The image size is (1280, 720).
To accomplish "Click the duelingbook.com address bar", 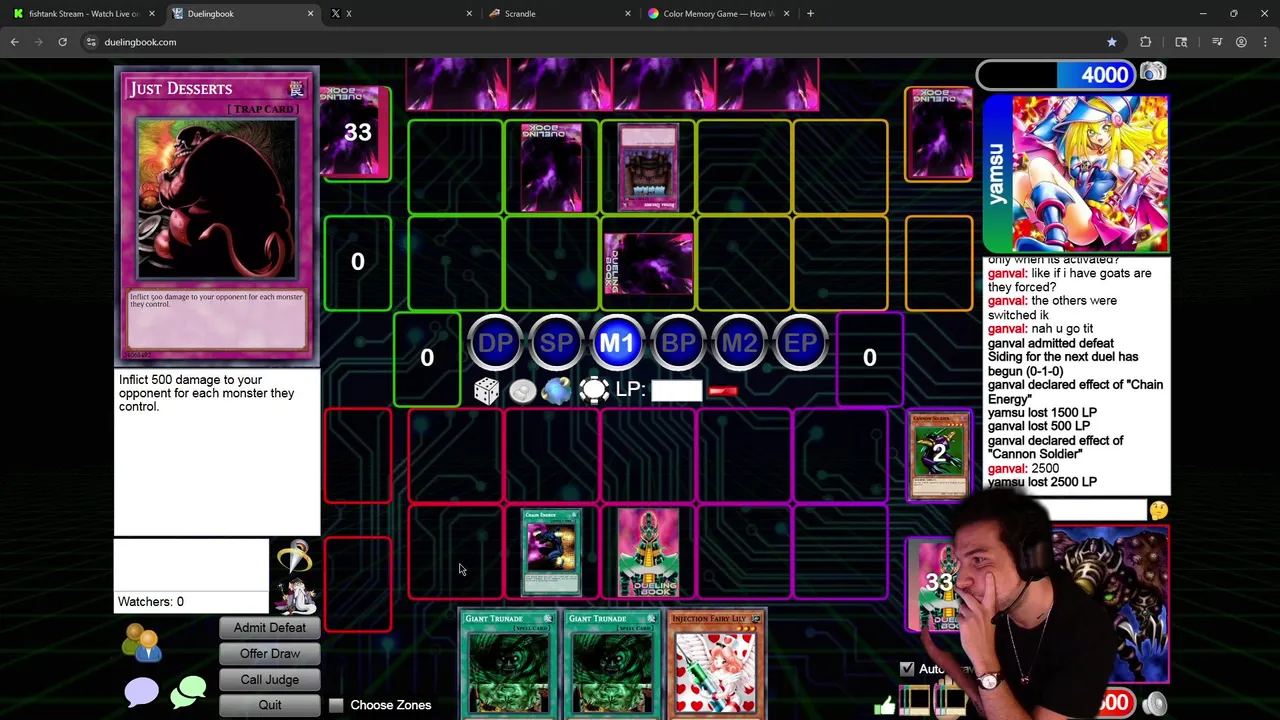I will (x=600, y=42).
